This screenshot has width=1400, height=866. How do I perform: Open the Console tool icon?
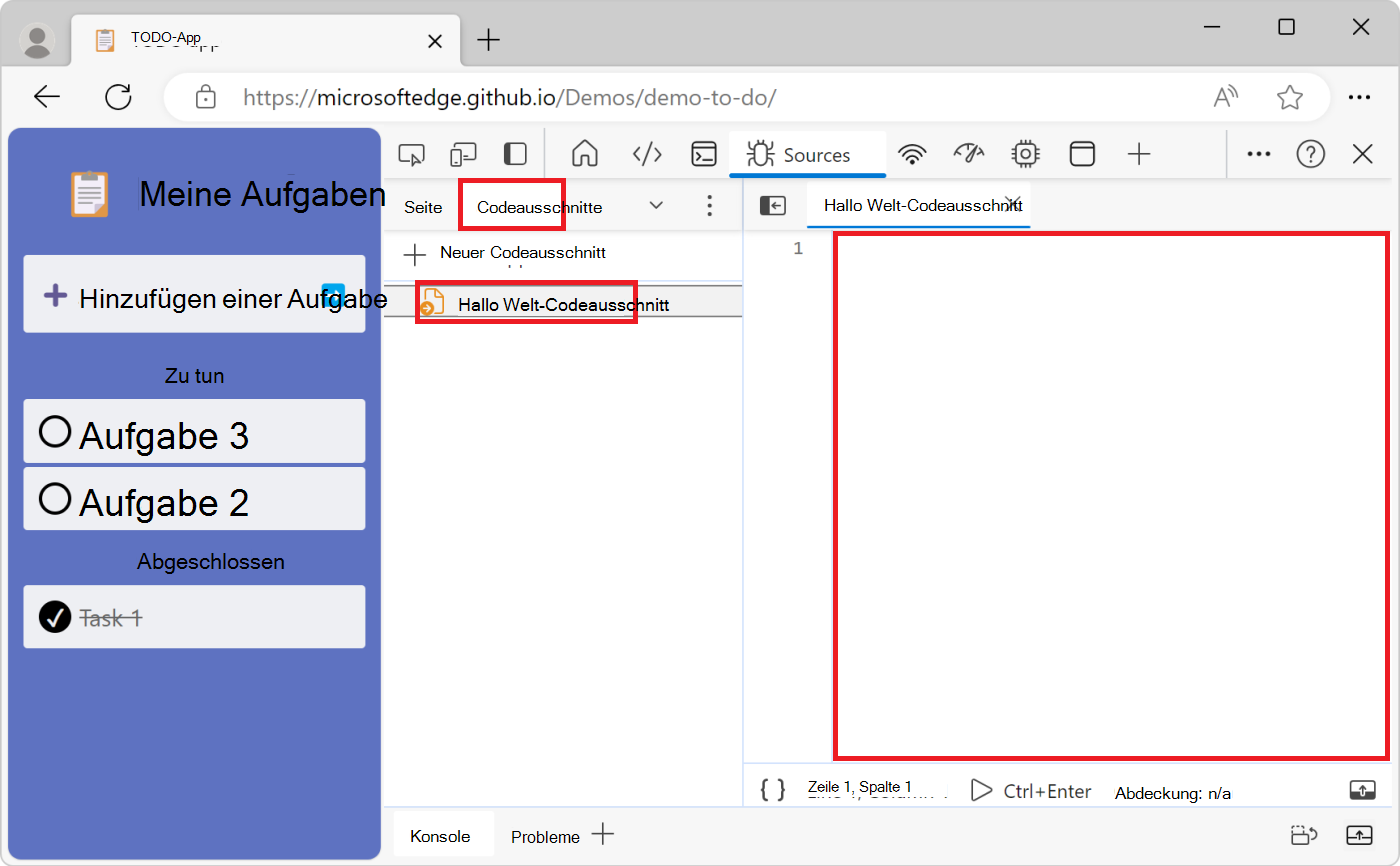pyautogui.click(x=704, y=154)
